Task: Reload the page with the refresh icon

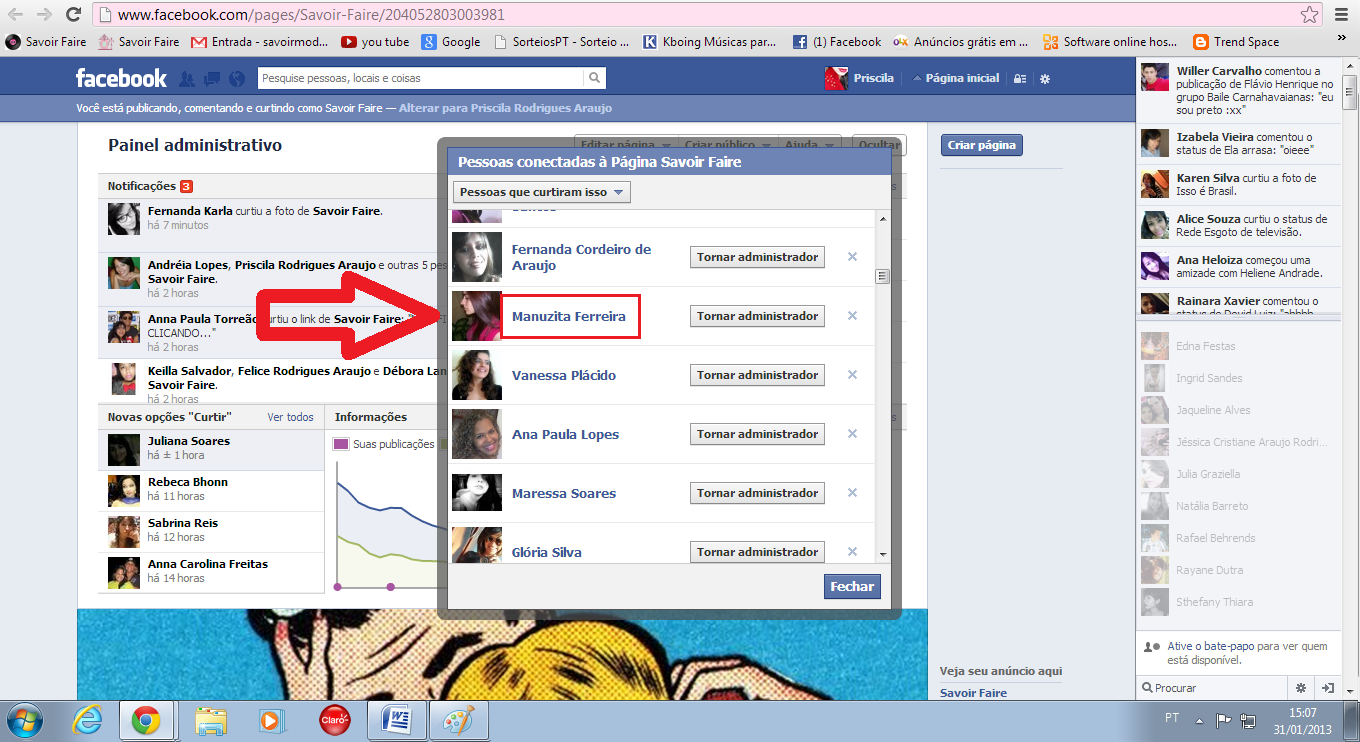Action: [x=73, y=15]
